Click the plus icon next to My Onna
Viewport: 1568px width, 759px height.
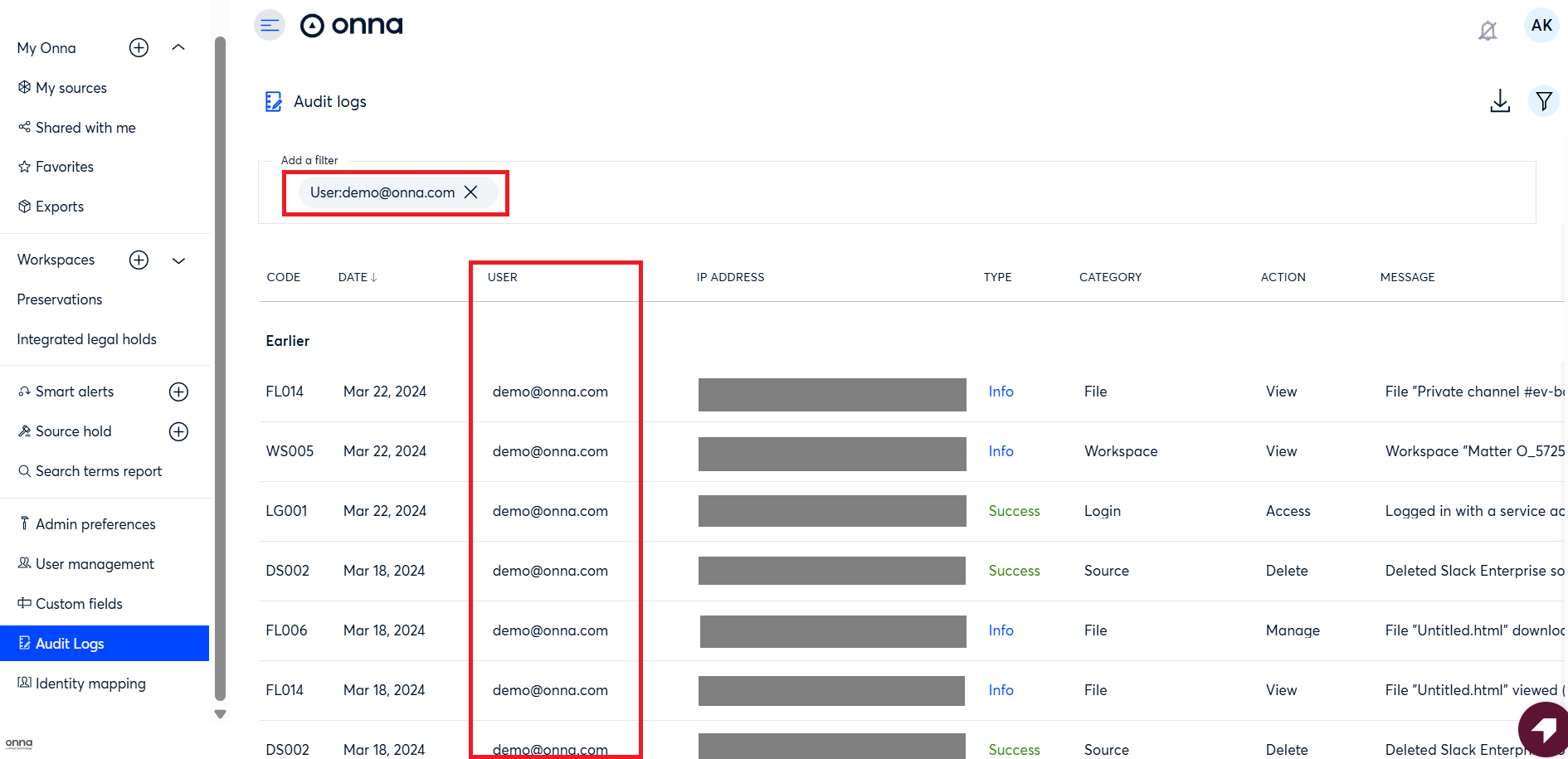click(139, 48)
